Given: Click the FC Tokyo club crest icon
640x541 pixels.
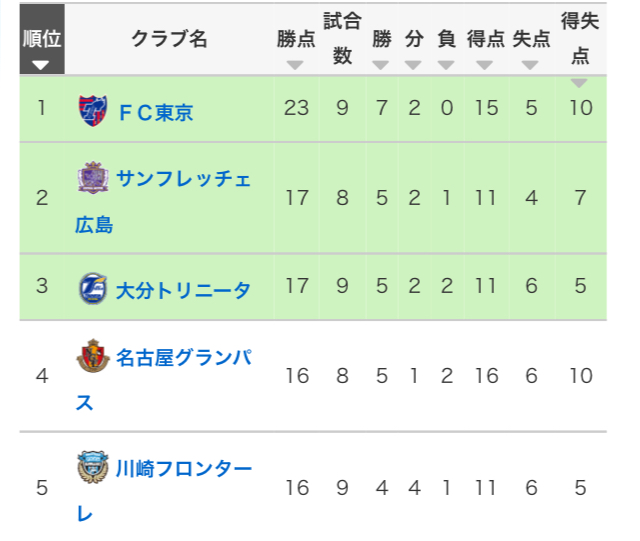Looking at the screenshot, I should (x=90, y=108).
